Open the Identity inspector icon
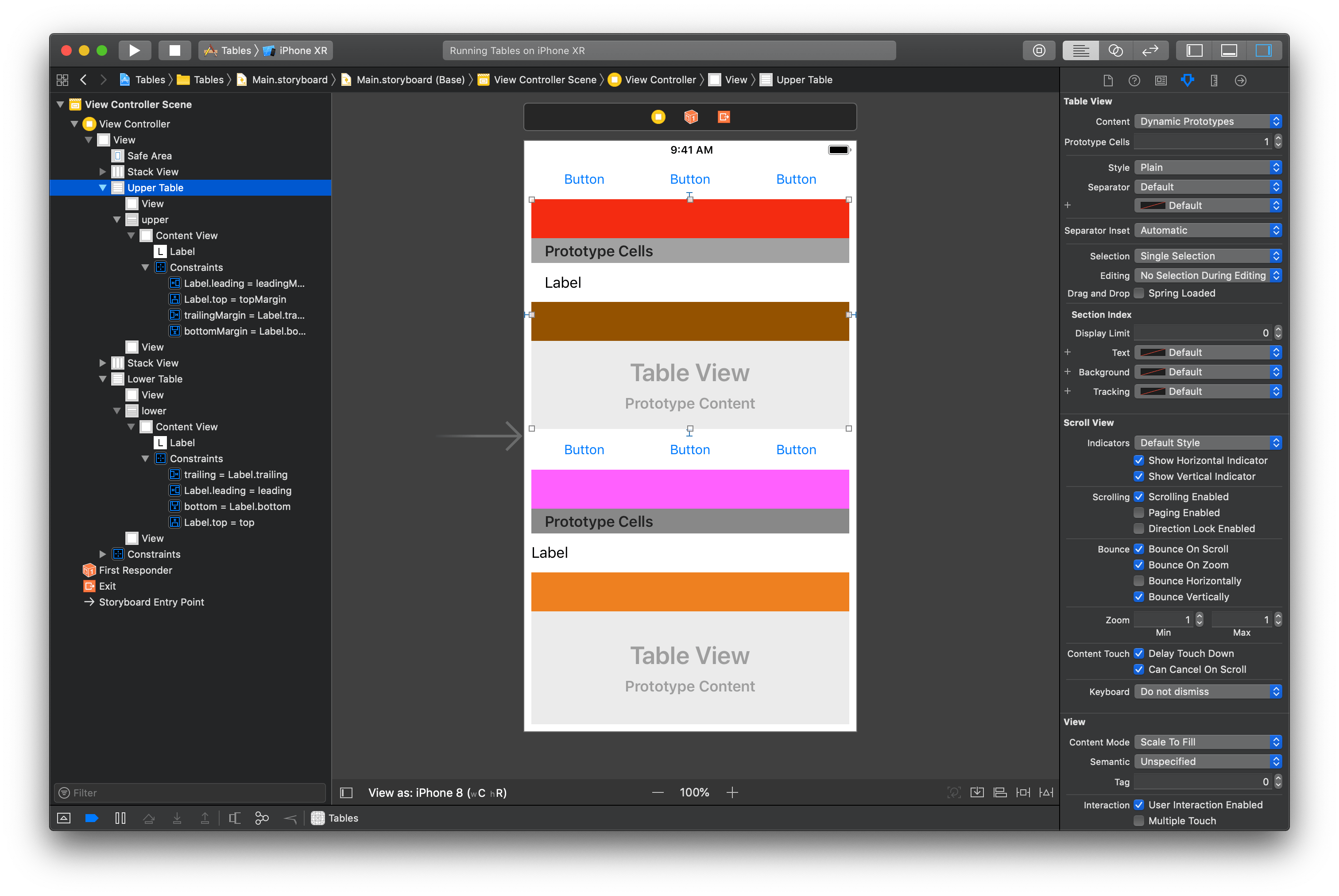The image size is (1339, 896). tap(1161, 81)
